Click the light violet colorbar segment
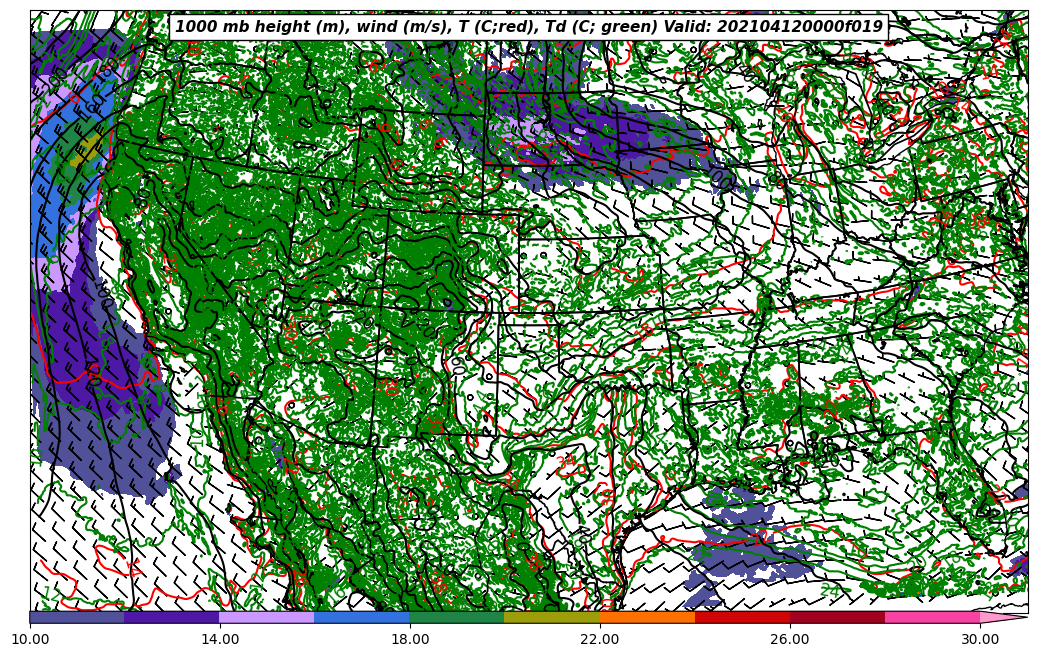1037x657 pixels. [x=267, y=617]
